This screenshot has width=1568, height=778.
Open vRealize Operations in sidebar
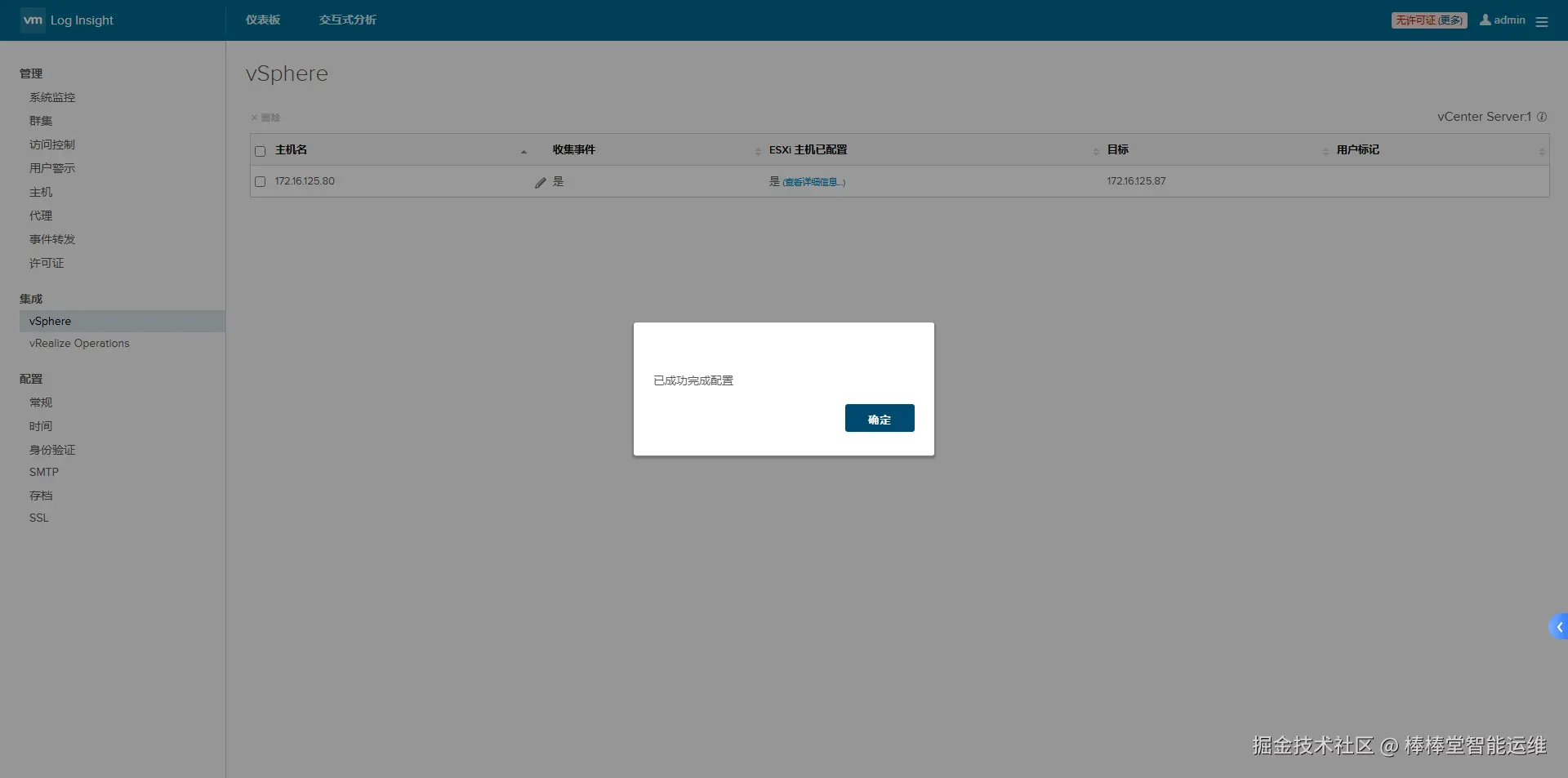coord(79,344)
